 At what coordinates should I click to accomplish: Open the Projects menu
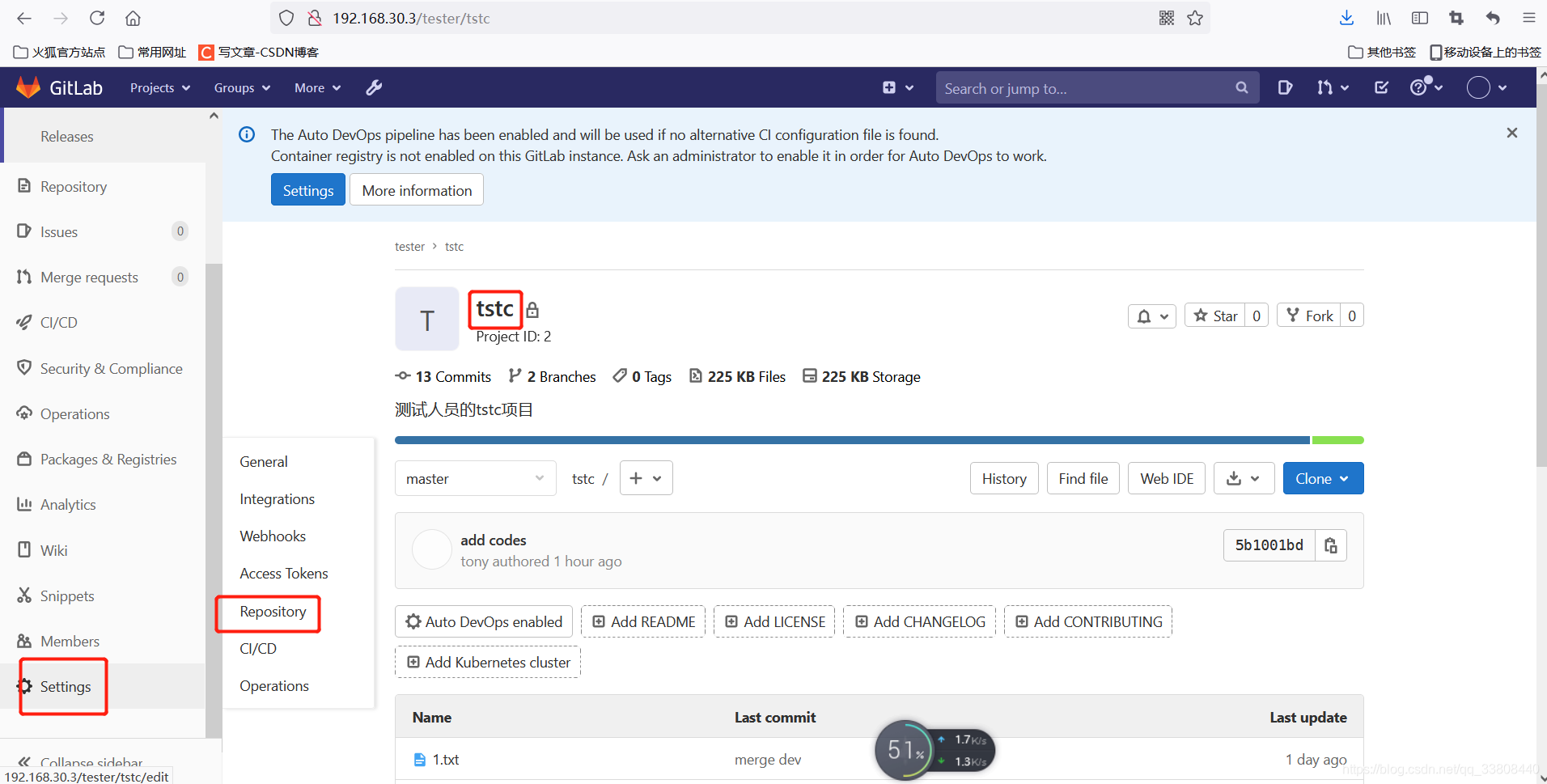click(160, 87)
